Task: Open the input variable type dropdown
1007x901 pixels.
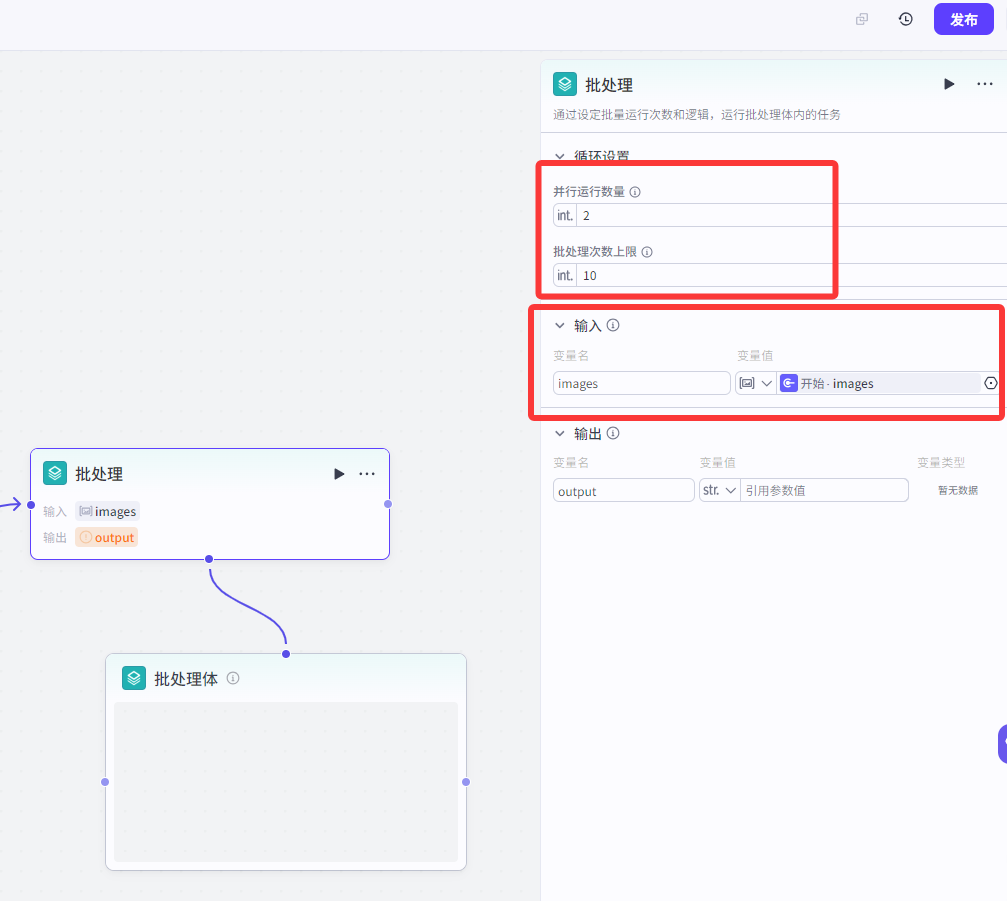Action: [755, 383]
